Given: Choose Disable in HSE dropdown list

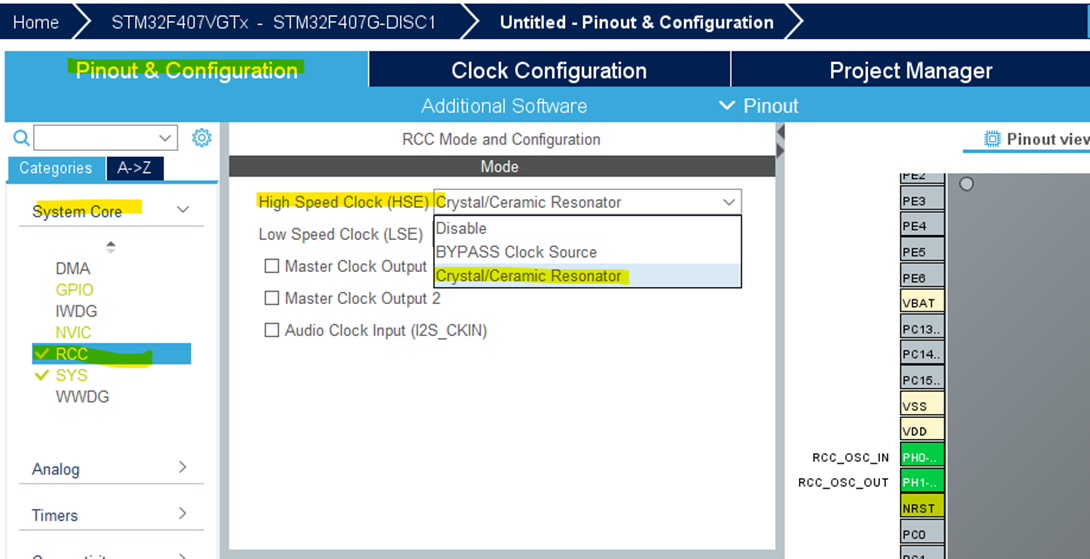Looking at the screenshot, I should click(587, 228).
